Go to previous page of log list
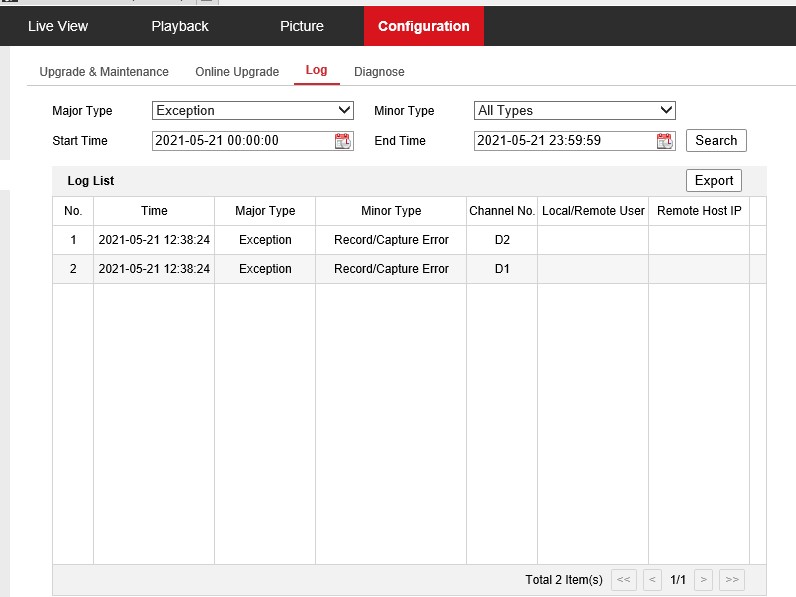796x597 pixels. coord(652,580)
